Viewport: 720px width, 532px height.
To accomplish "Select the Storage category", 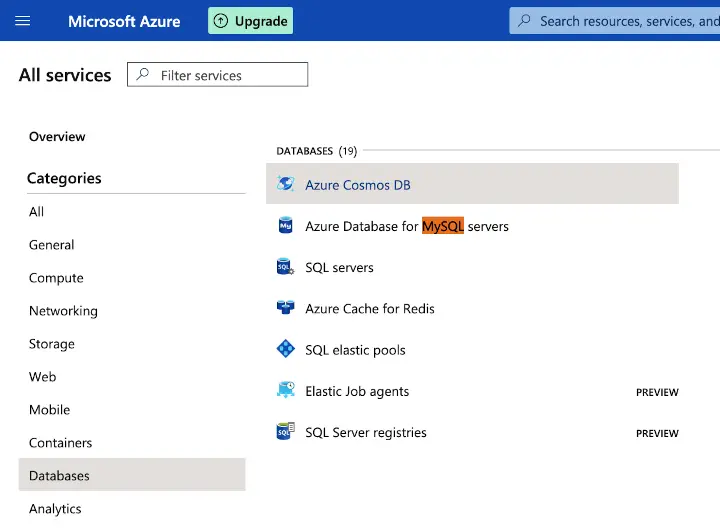I will coord(52,344).
